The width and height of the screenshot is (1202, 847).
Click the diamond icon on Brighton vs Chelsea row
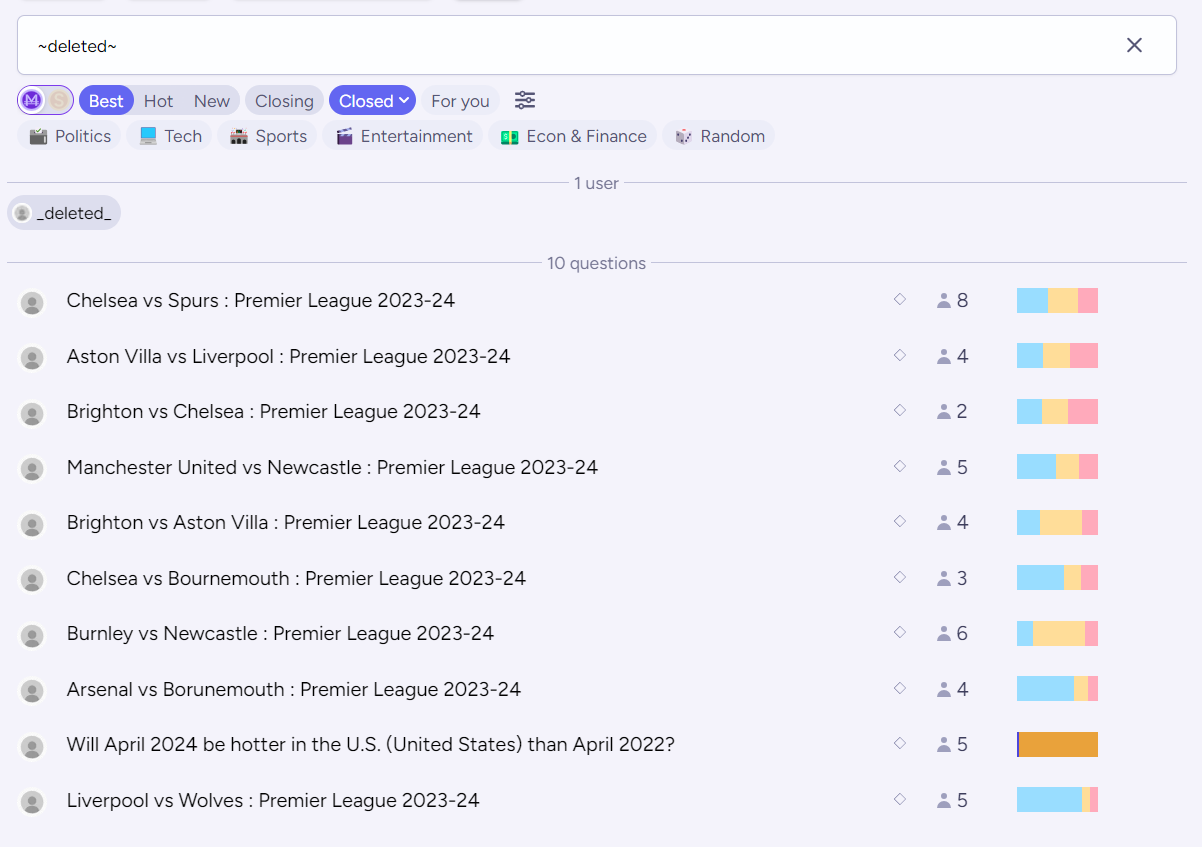899,410
